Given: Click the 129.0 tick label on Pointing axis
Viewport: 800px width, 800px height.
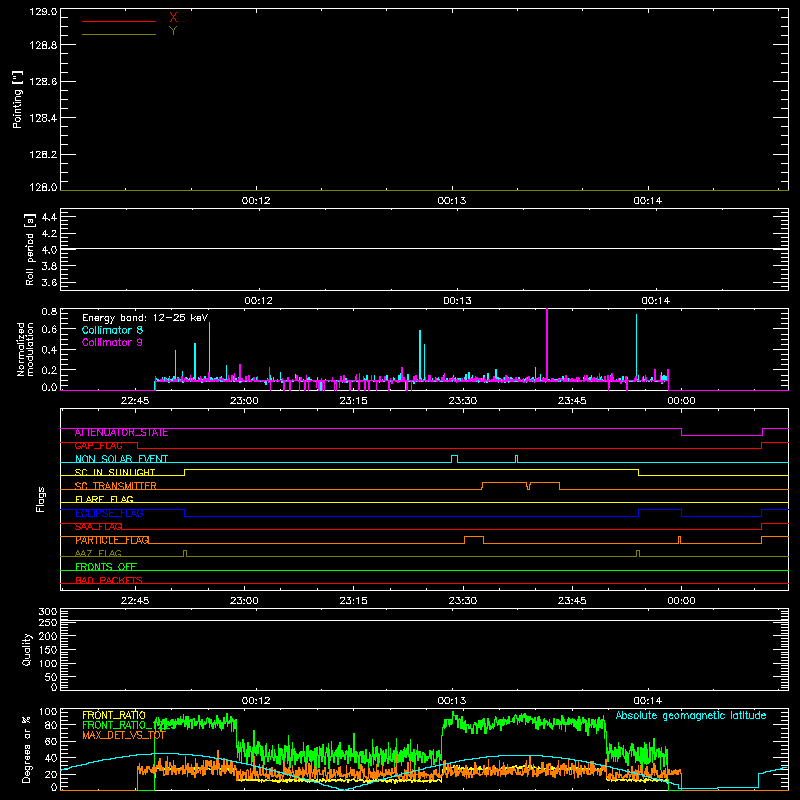Looking at the screenshot, I should [x=43, y=12].
